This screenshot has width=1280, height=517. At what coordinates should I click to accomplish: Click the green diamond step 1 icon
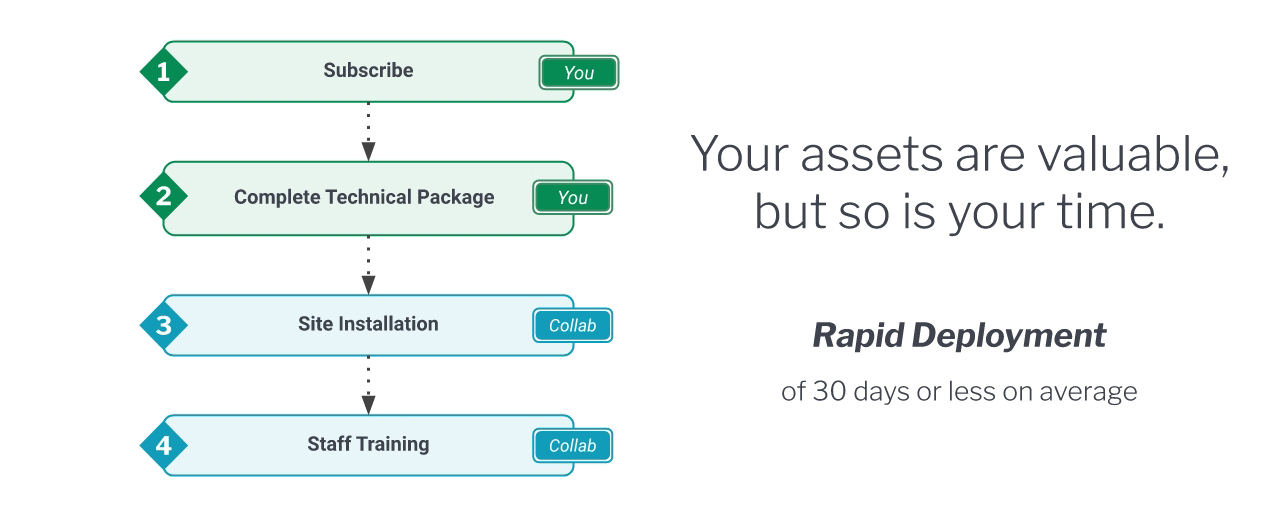coord(164,72)
